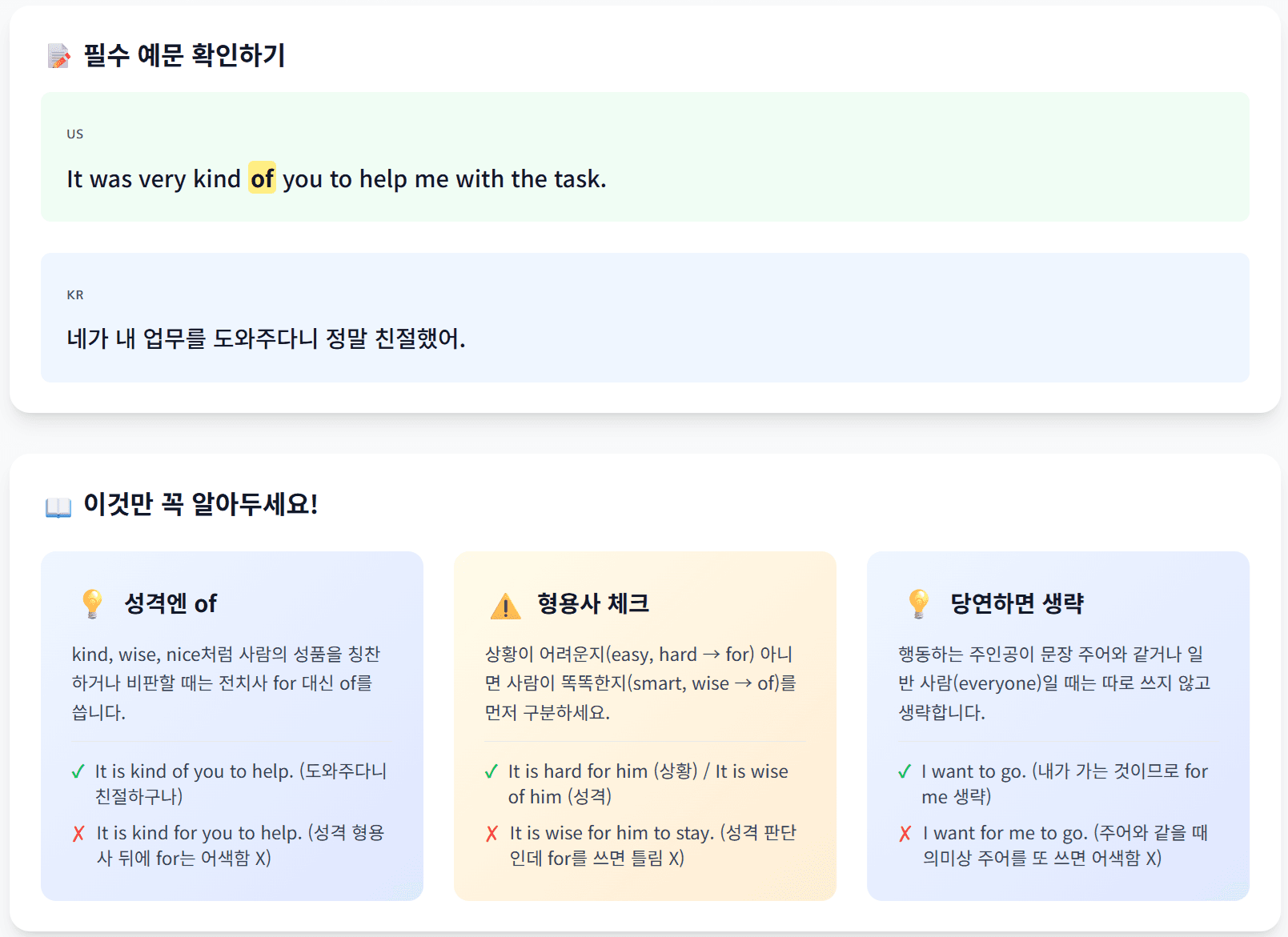Click the red X beside 'It is kind for you to help'
This screenshot has width=1288, height=937.
click(78, 833)
